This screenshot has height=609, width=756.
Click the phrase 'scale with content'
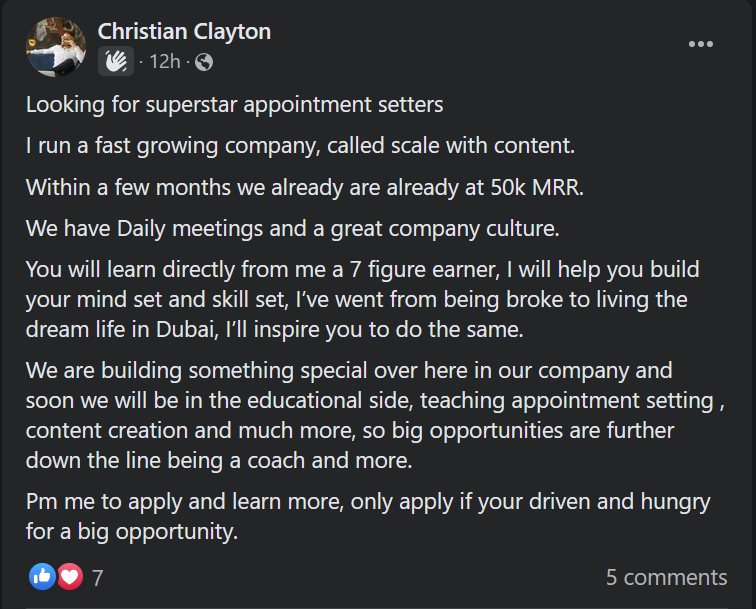[x=483, y=146]
